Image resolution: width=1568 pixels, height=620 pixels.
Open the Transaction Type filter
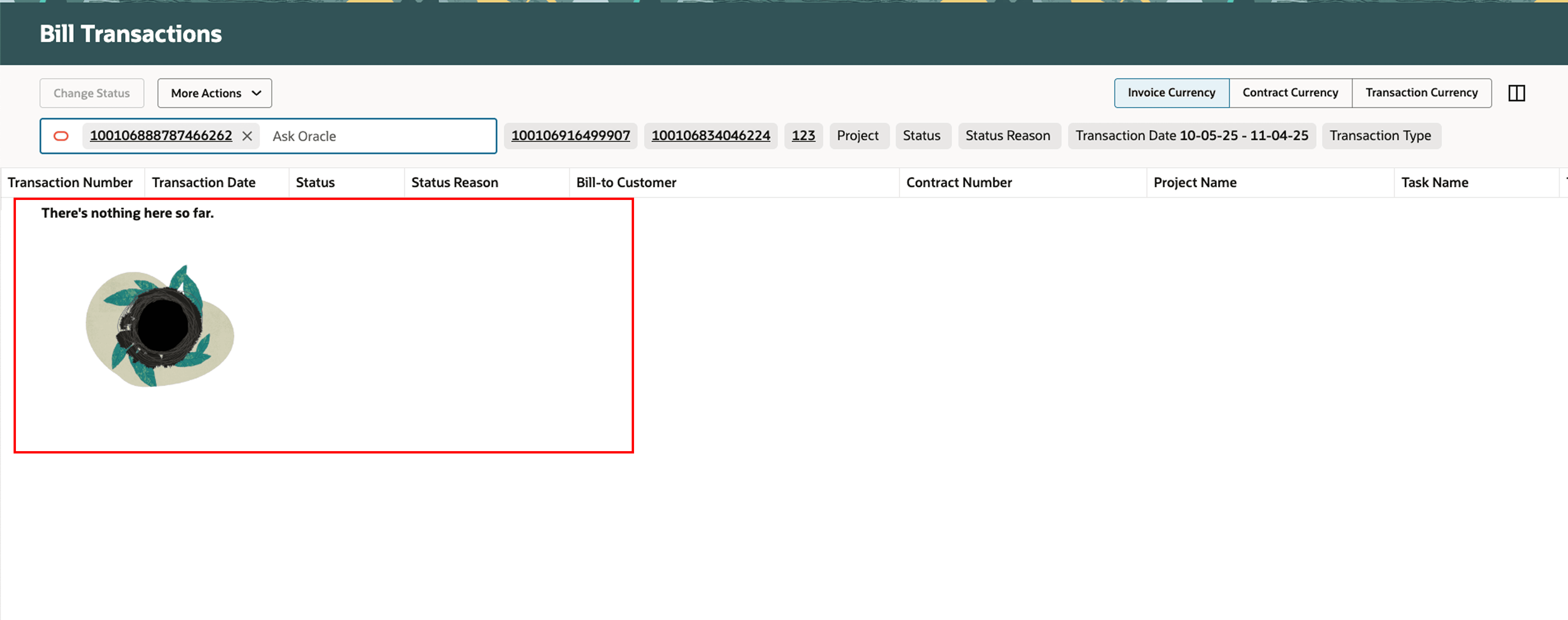click(x=1381, y=136)
